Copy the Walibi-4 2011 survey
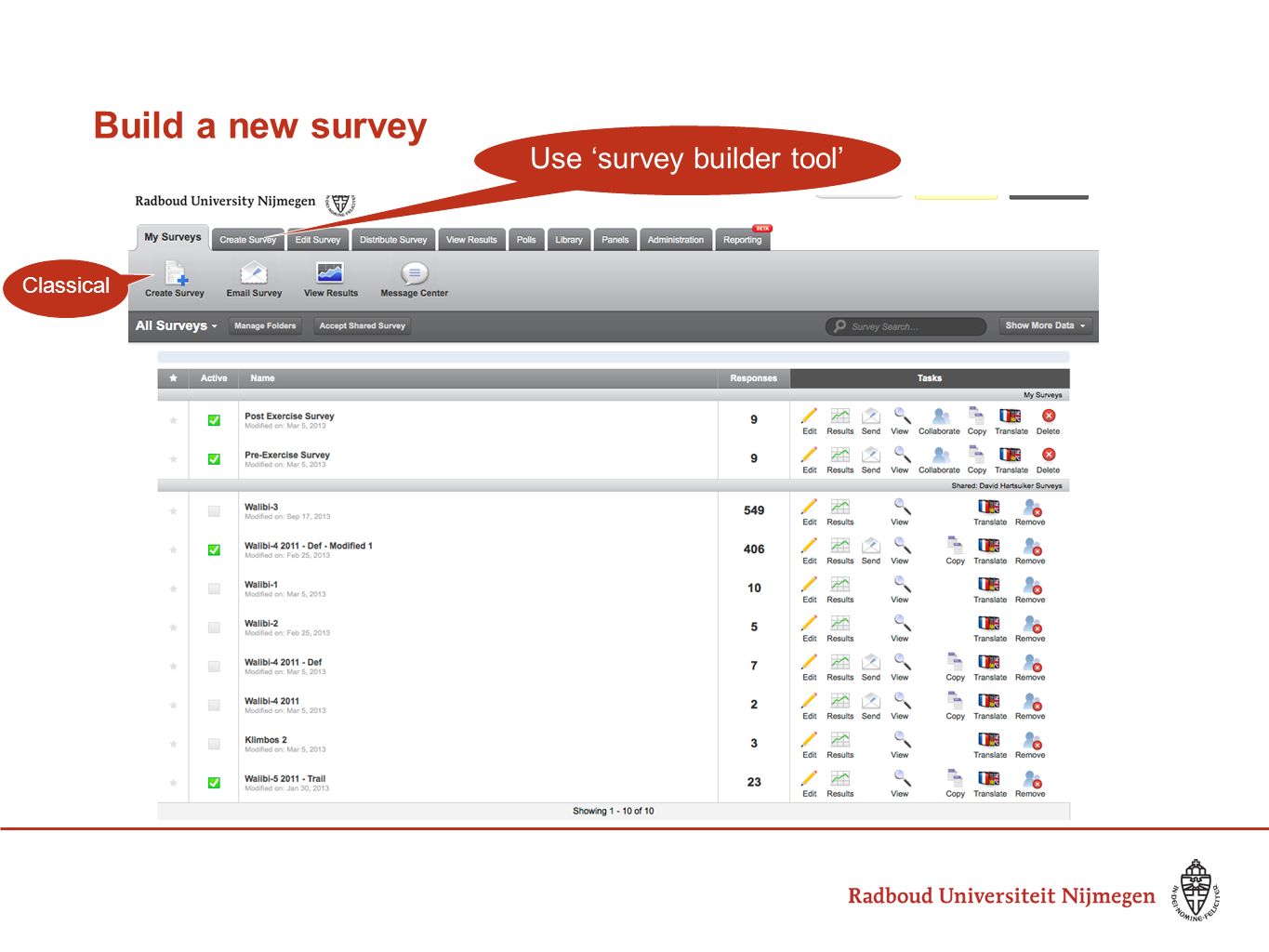Screen dimensions: 1269x952 [x=955, y=701]
